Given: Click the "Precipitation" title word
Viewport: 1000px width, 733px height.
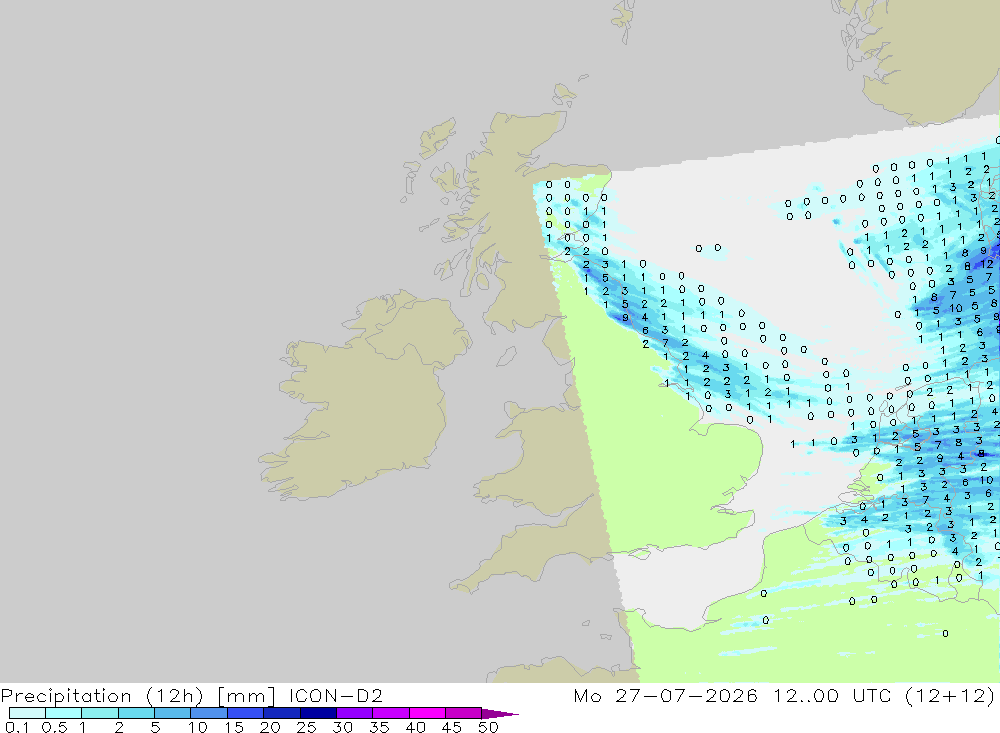Looking at the screenshot, I should (x=66, y=696).
